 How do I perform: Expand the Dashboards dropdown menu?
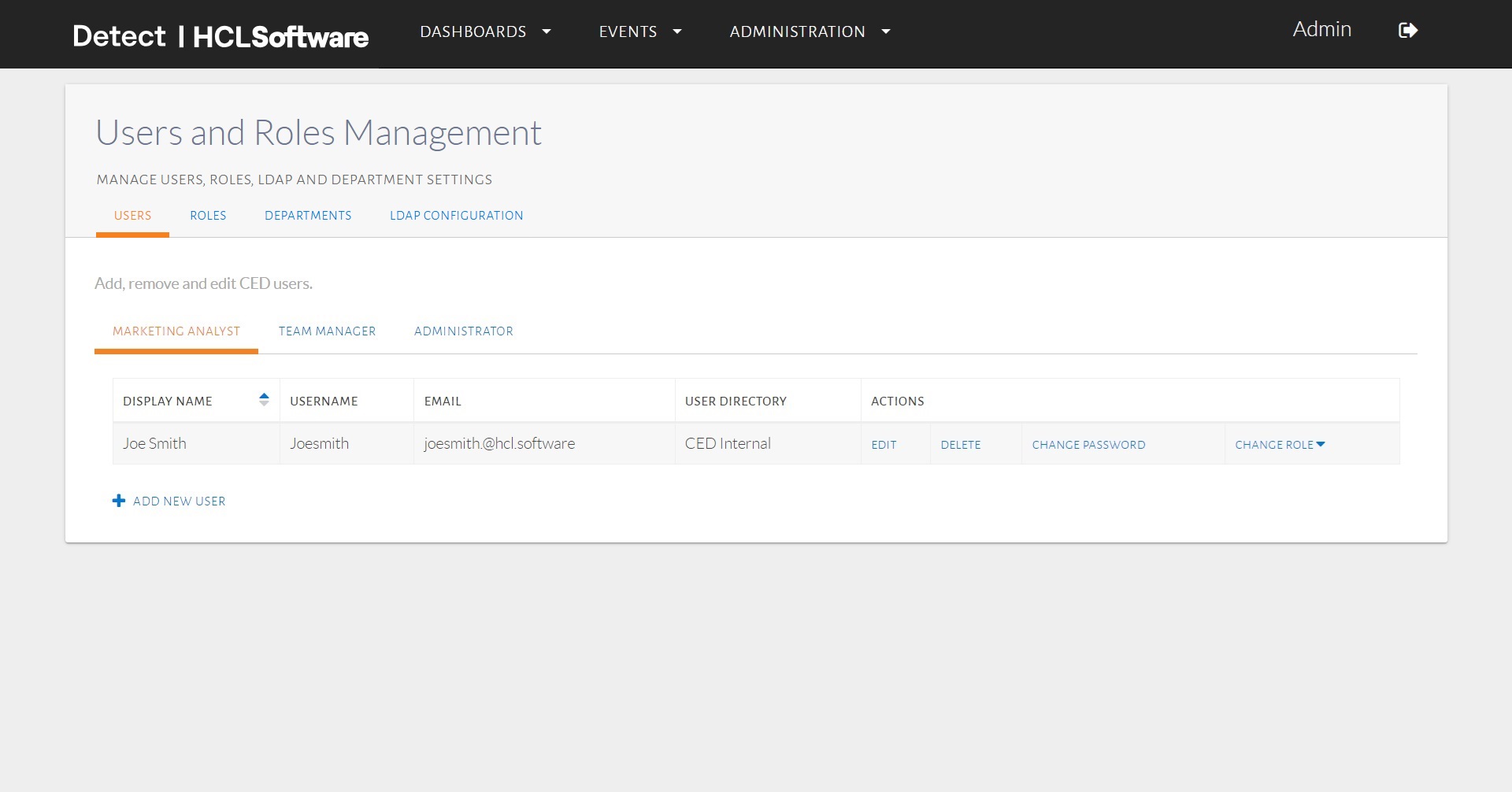484,31
